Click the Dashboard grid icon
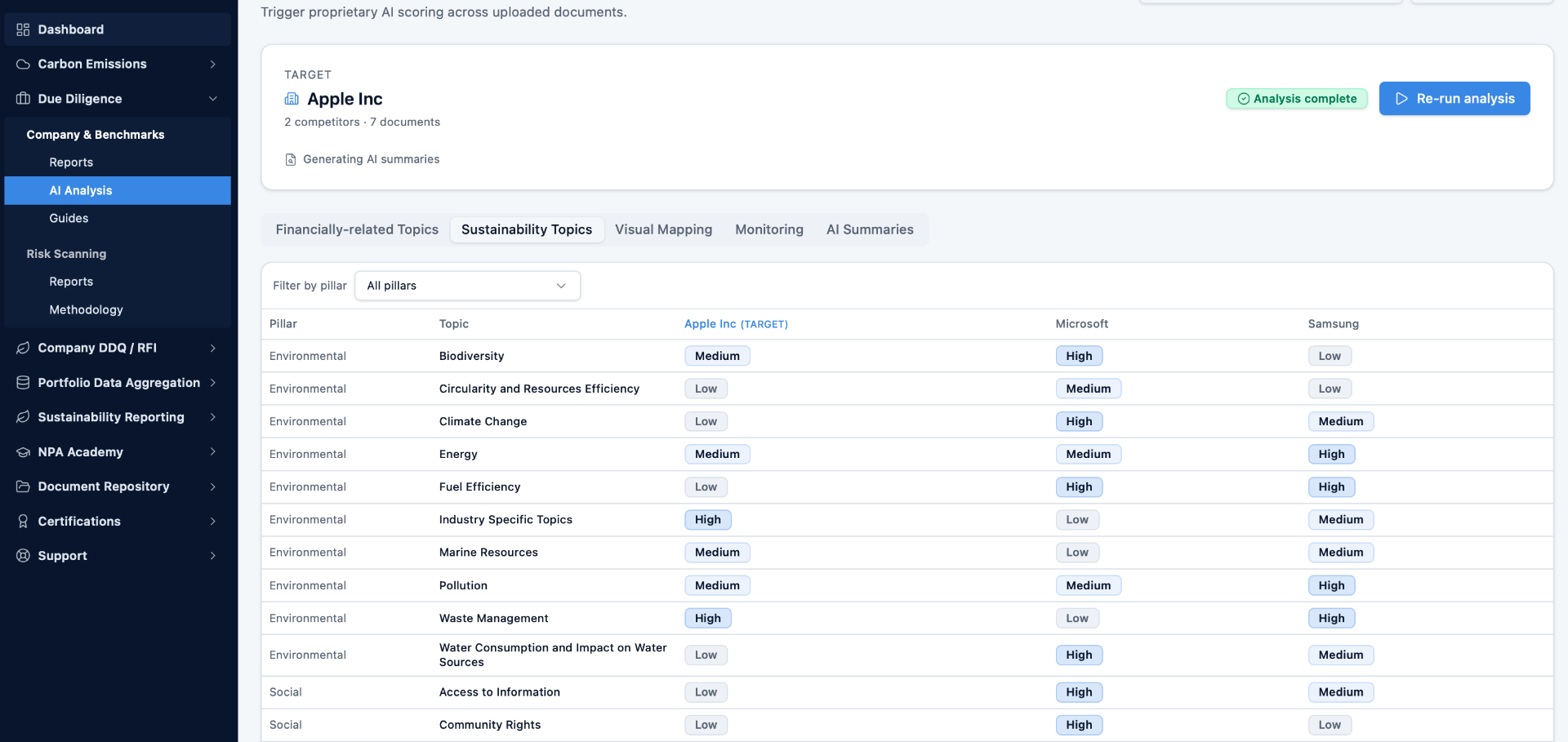 [23, 29]
